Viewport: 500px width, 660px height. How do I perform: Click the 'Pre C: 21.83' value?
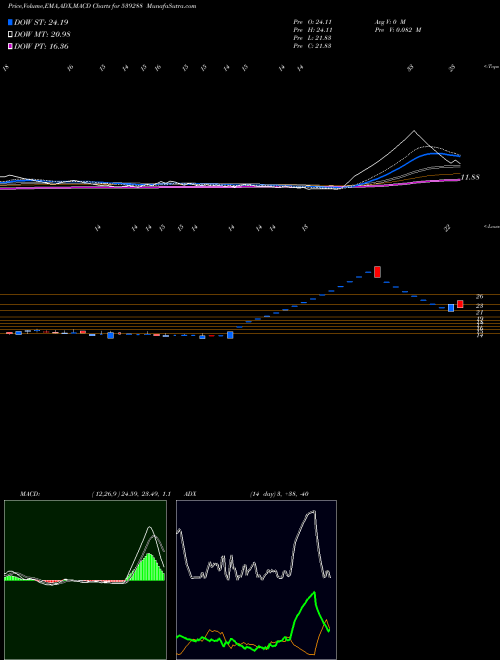pos(312,46)
